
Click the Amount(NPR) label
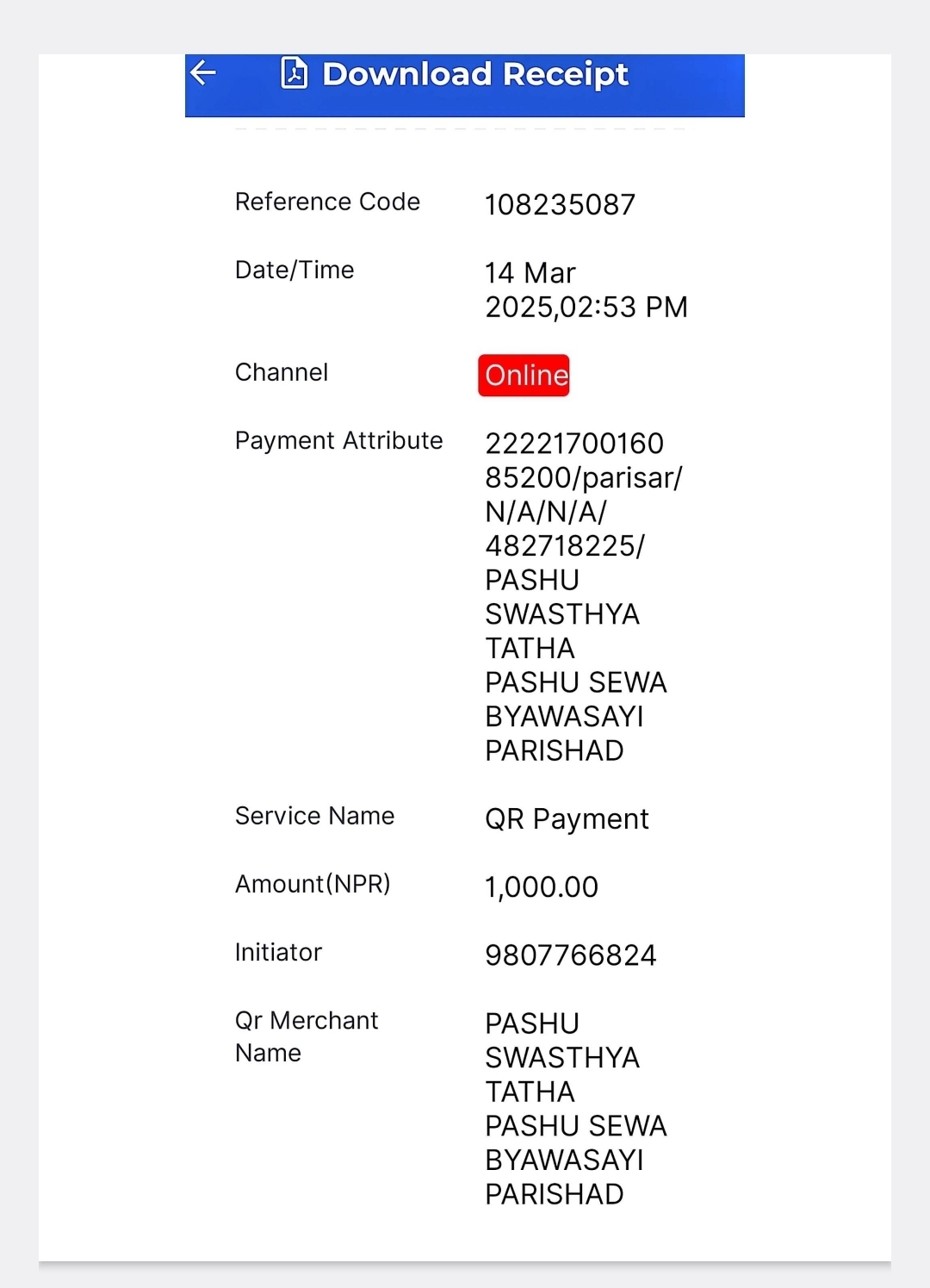313,884
